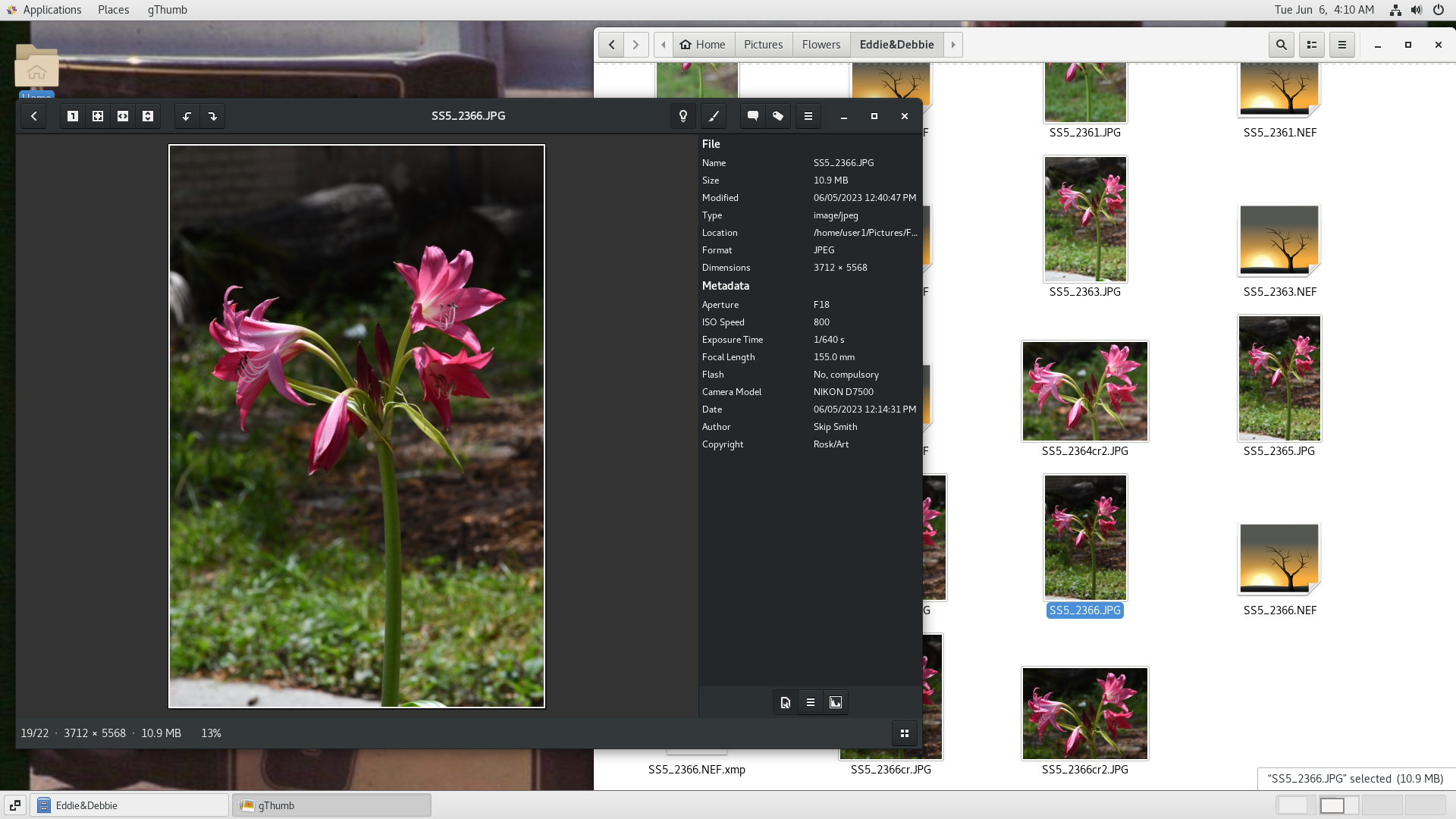Navigate to Flowers folder in path bar
Image resolution: width=1456 pixels, height=819 pixels.
821,45
